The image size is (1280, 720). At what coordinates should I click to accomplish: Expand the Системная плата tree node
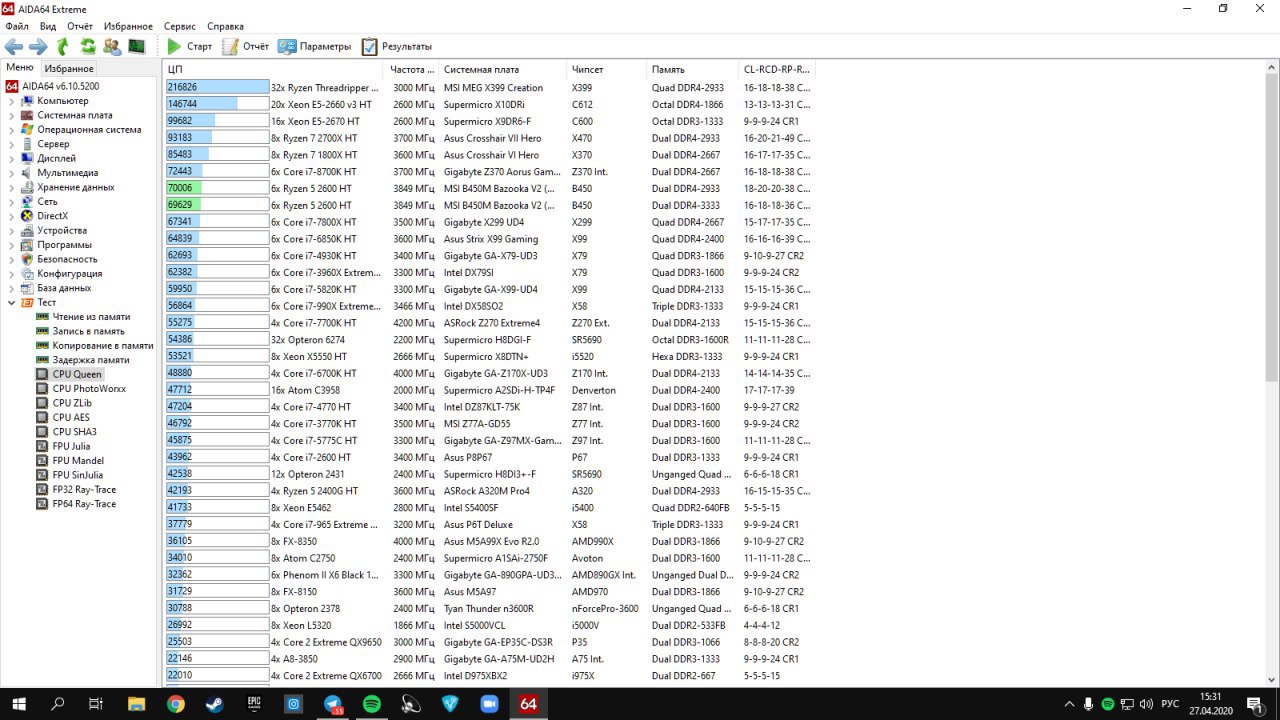pyautogui.click(x=11, y=115)
